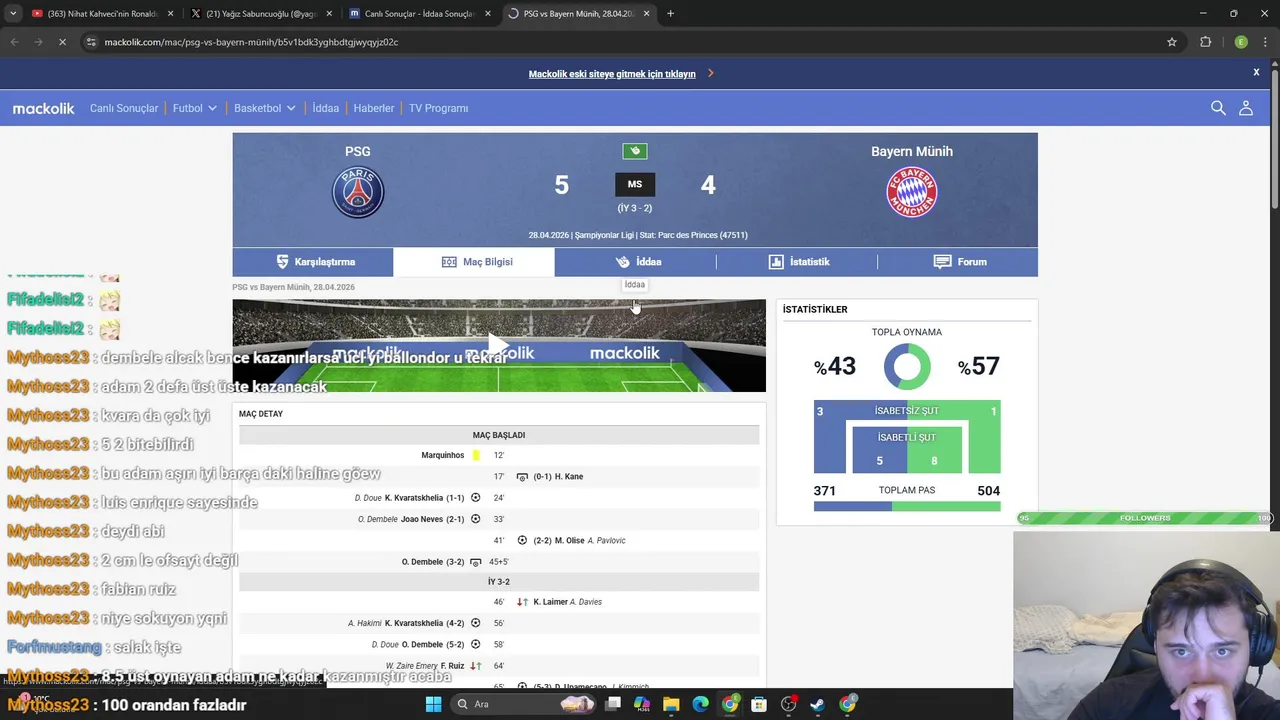The height and width of the screenshot is (720, 1280).
Task: Click Marquinhos player name
Action: (443, 455)
